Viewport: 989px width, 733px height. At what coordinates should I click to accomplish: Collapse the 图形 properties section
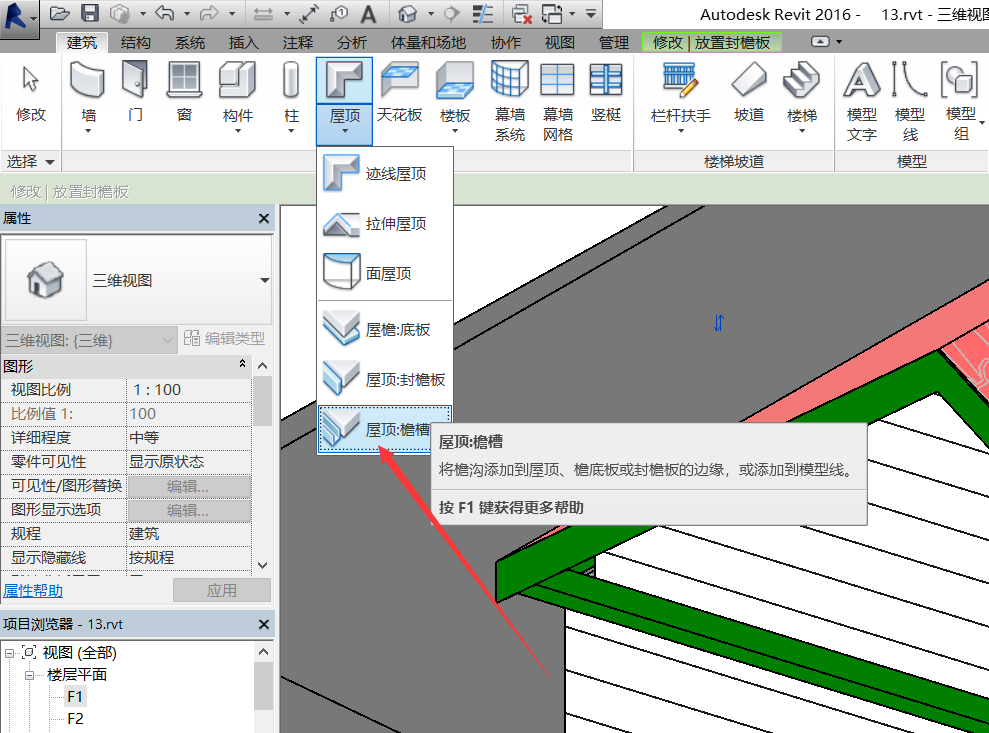[242, 366]
